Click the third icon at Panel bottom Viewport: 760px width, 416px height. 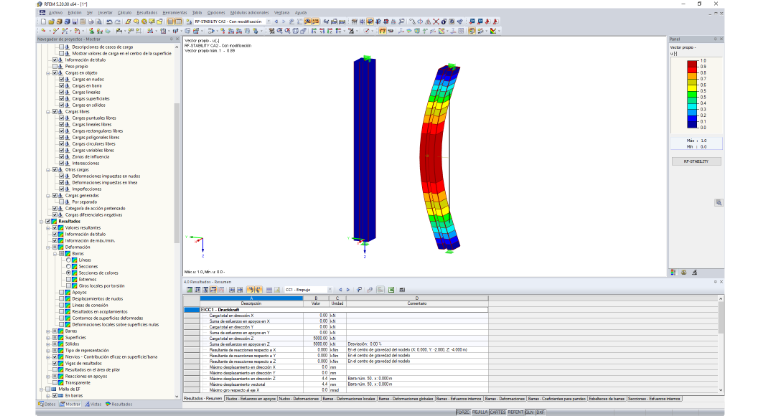(694, 272)
